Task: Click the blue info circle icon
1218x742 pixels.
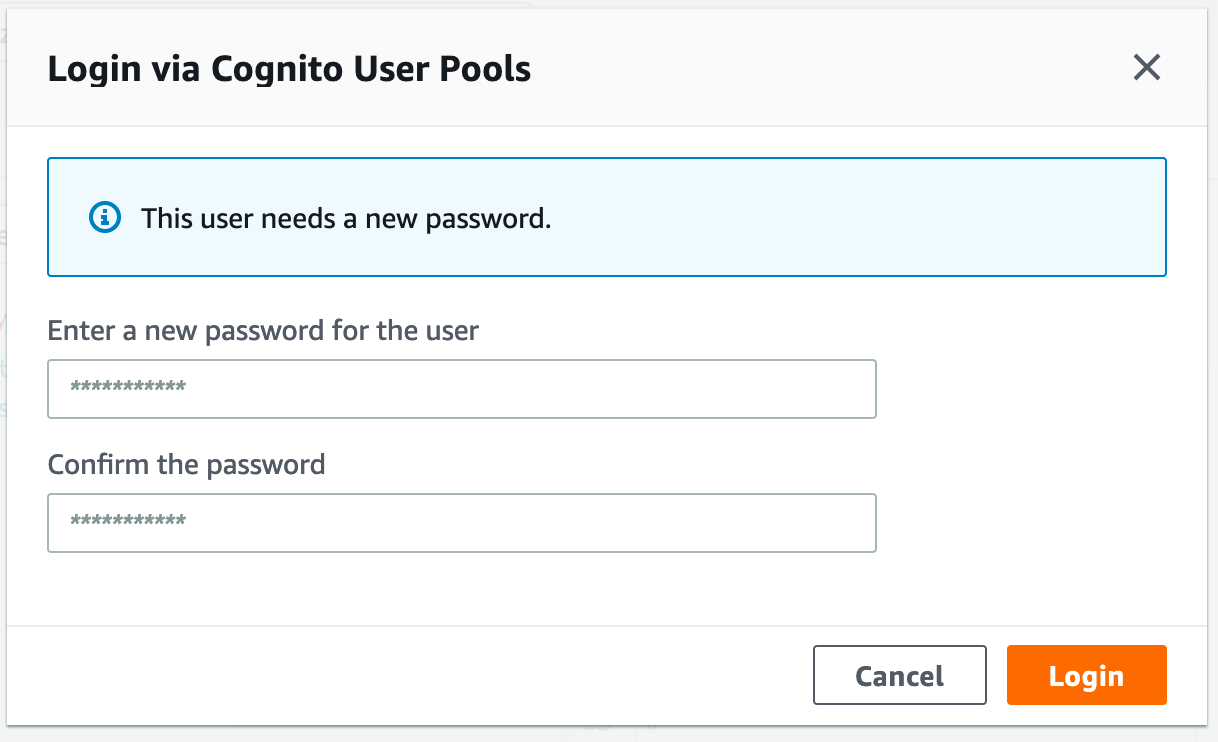Action: tap(105, 217)
